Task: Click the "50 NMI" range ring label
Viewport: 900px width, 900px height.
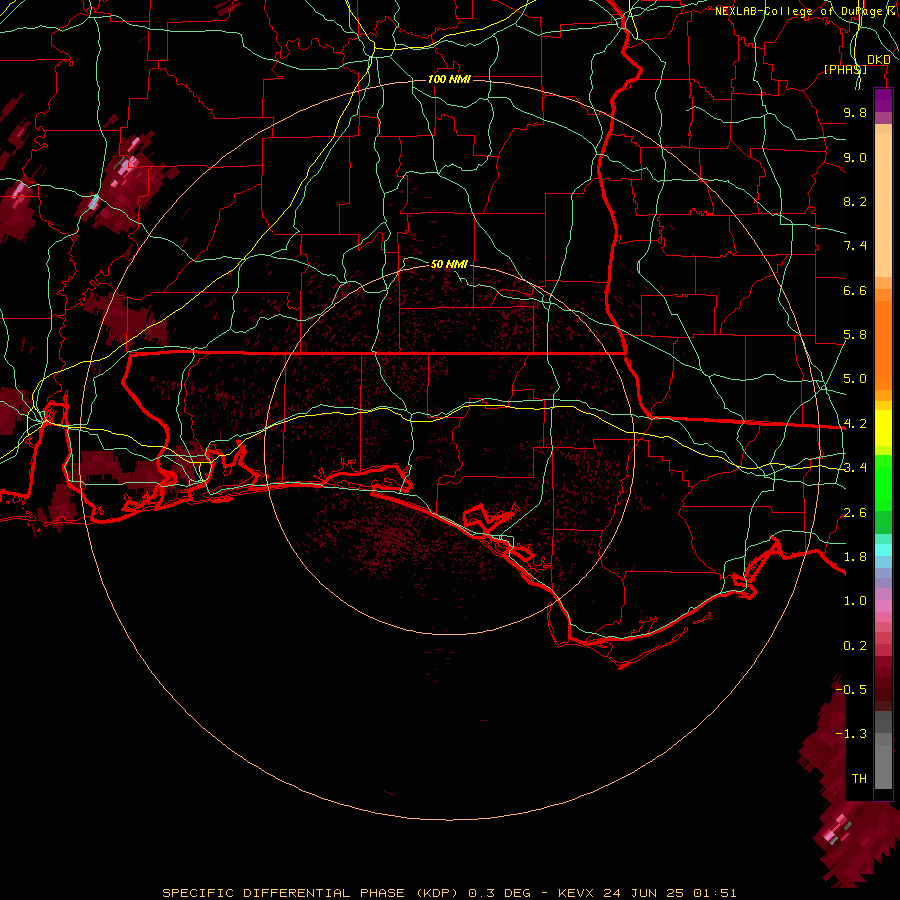Action: tap(449, 264)
